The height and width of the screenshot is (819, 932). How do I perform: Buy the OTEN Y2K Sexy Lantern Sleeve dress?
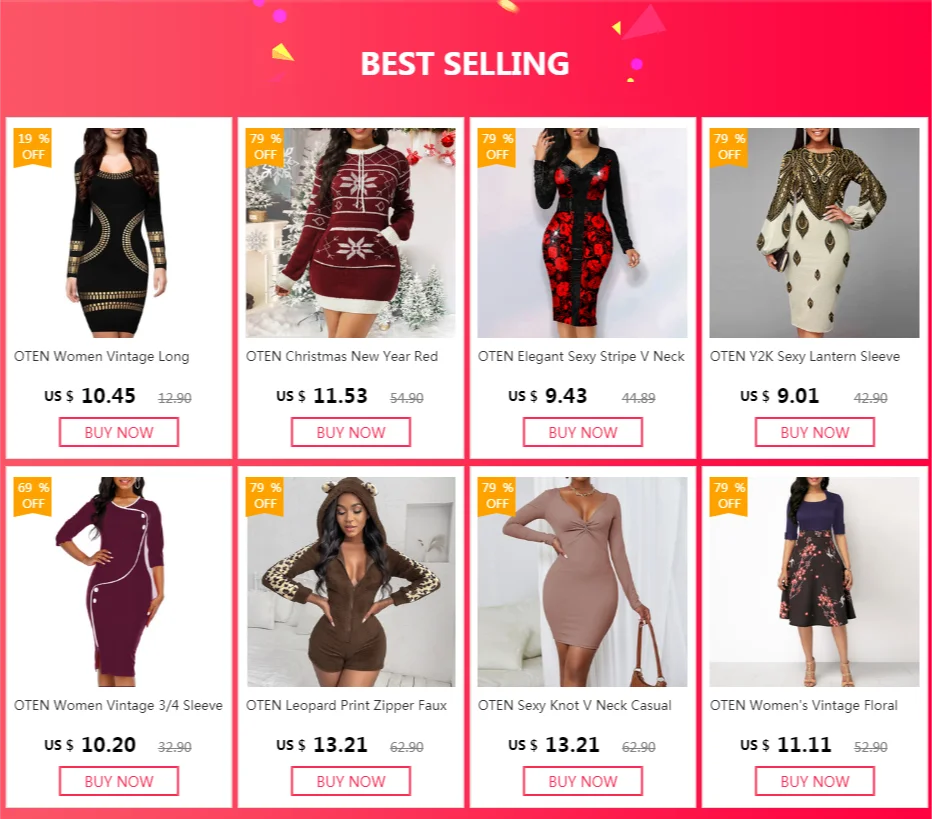(815, 432)
